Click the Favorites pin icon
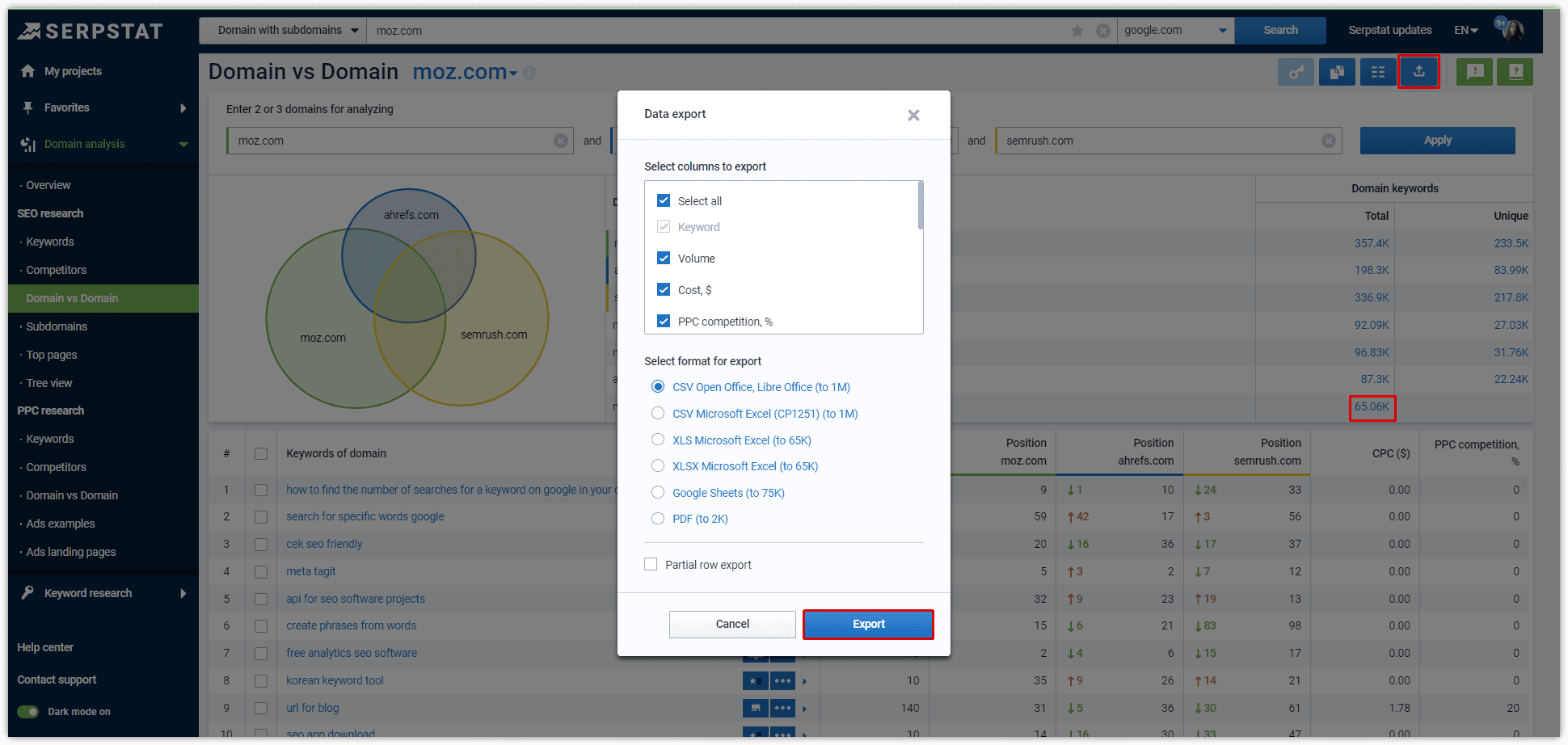Viewport: 1568px width, 745px height. [27, 107]
